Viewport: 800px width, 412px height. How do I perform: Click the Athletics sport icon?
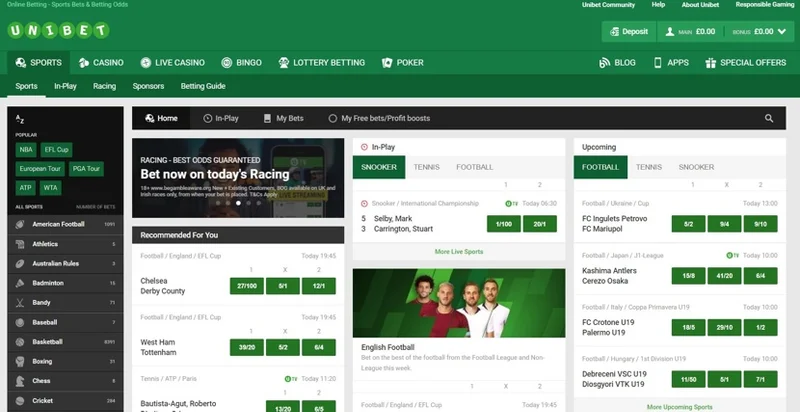[x=20, y=244]
